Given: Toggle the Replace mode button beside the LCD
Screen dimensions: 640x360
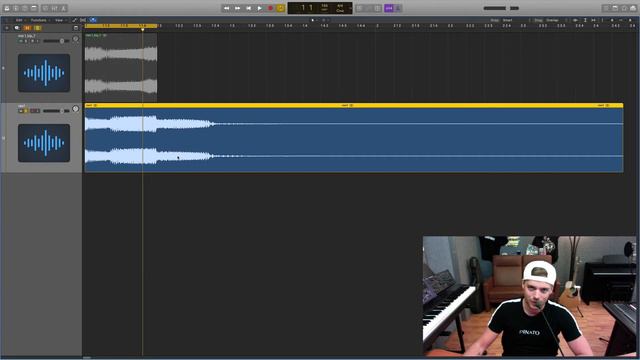Looking at the screenshot, I should (360, 8).
